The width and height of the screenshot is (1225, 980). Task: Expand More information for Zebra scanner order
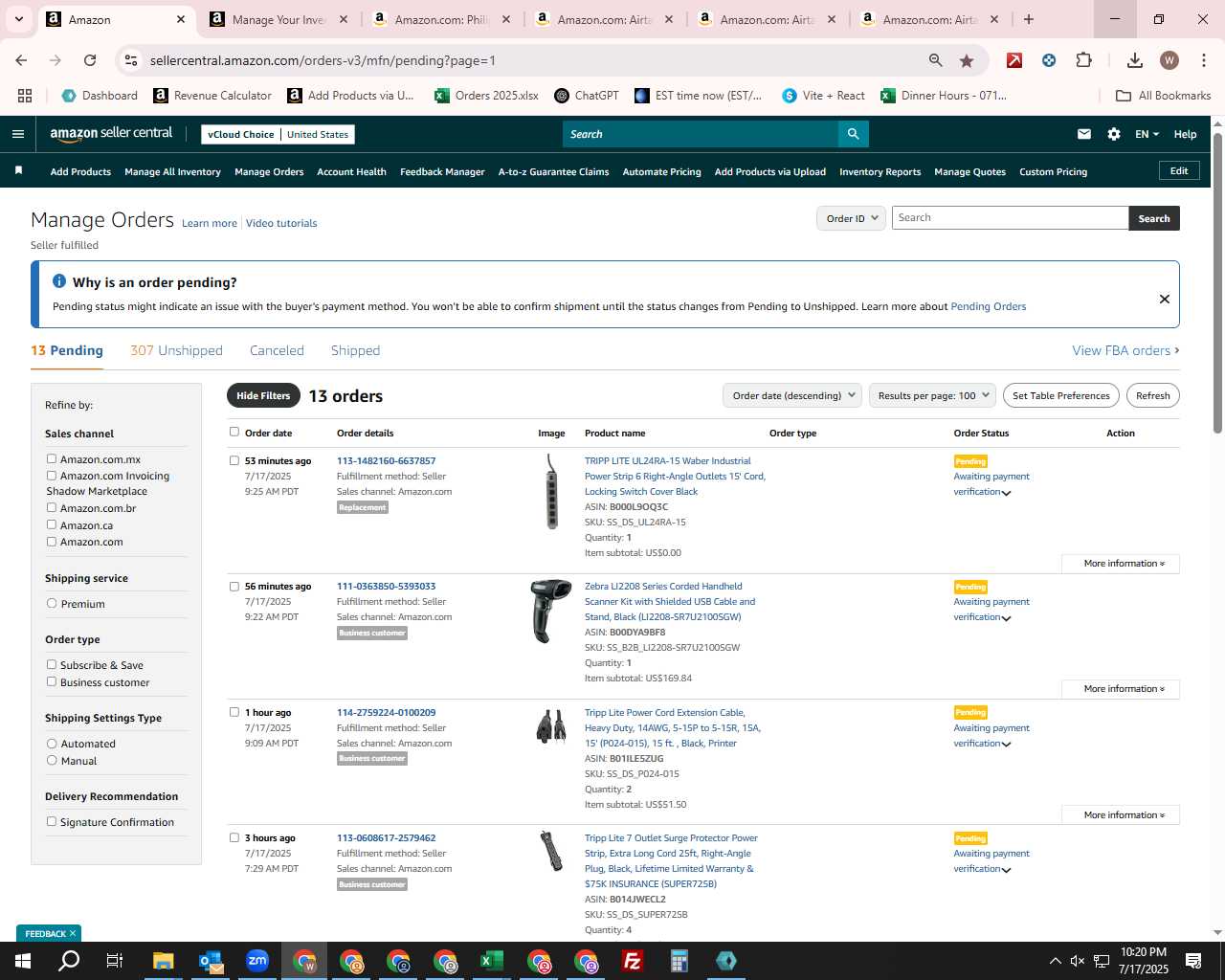[x=1121, y=689]
